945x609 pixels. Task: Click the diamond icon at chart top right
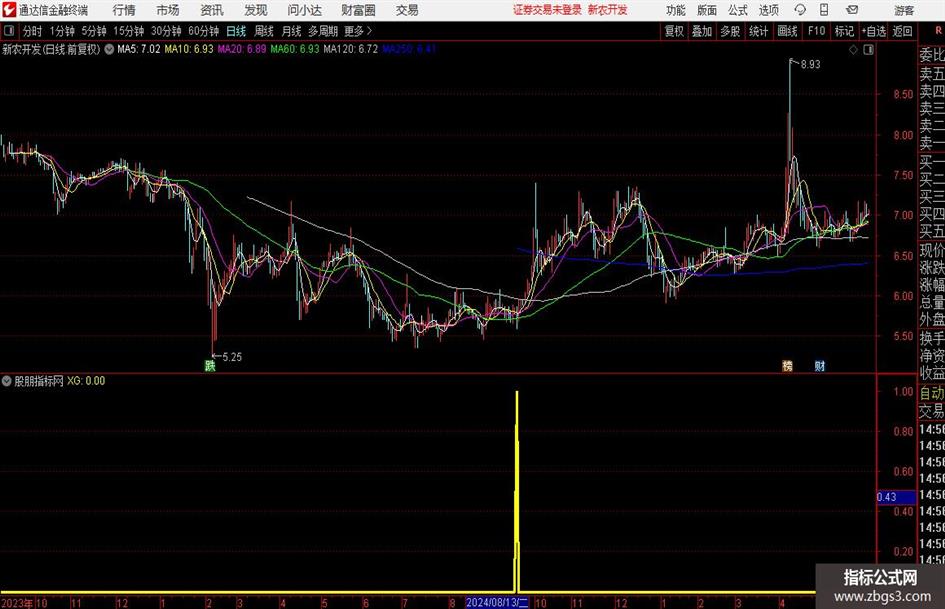coord(853,50)
